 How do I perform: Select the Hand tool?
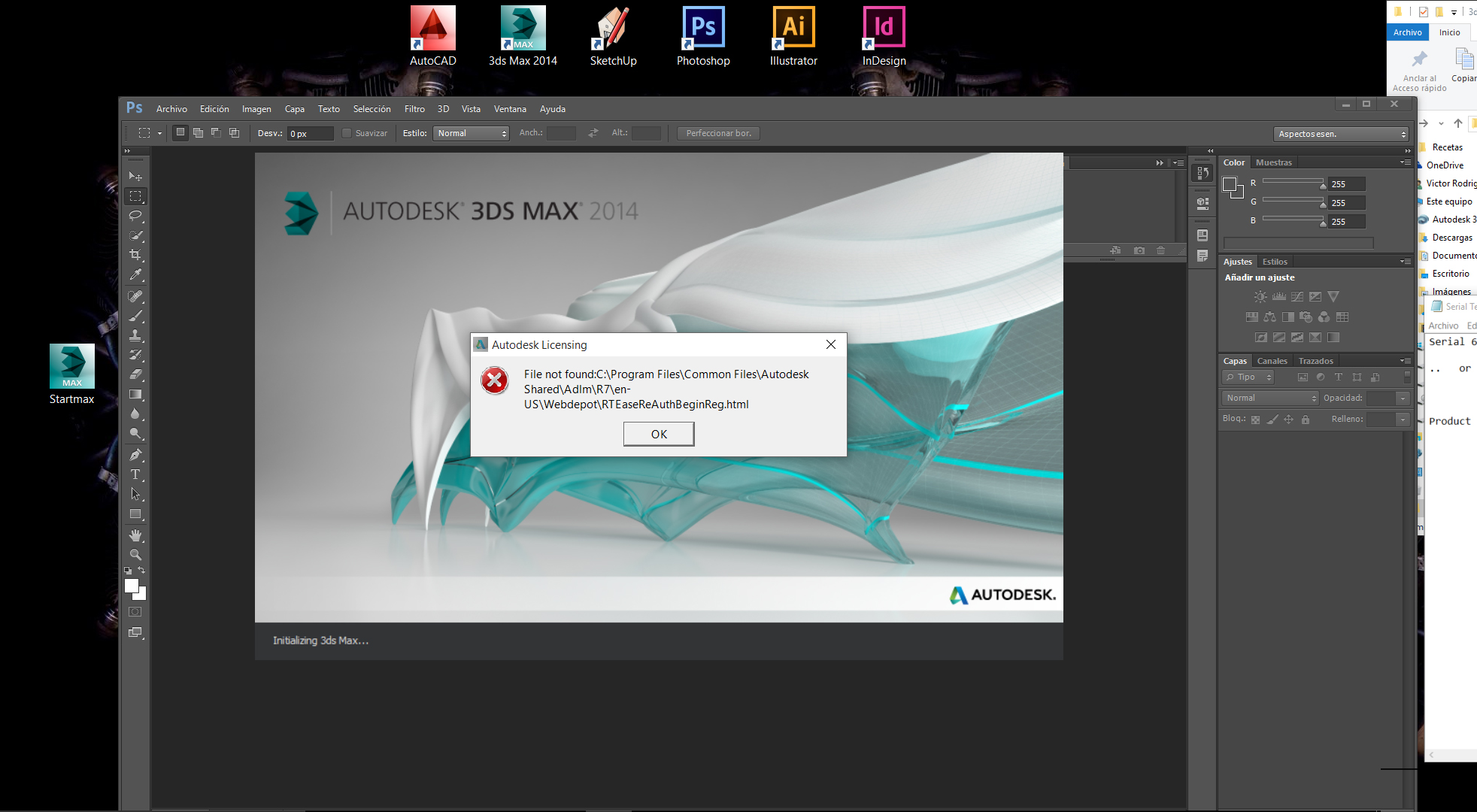pos(135,535)
